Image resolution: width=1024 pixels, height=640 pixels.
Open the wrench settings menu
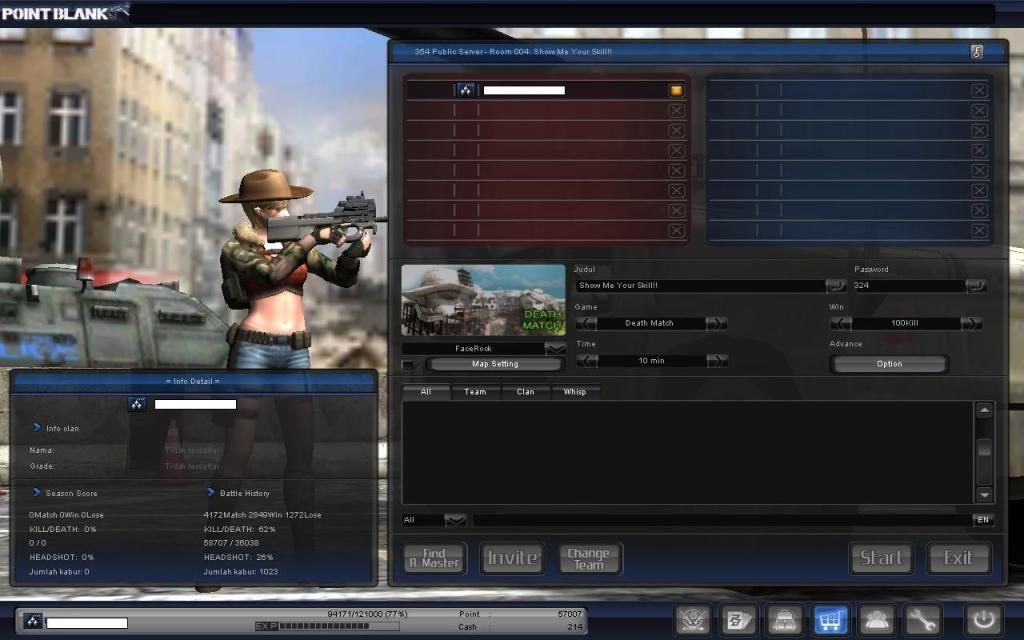point(921,619)
